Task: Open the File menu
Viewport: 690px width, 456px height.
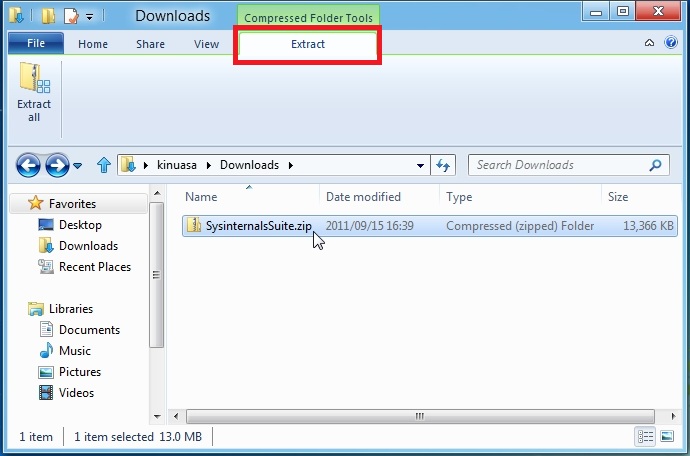Action: point(36,43)
